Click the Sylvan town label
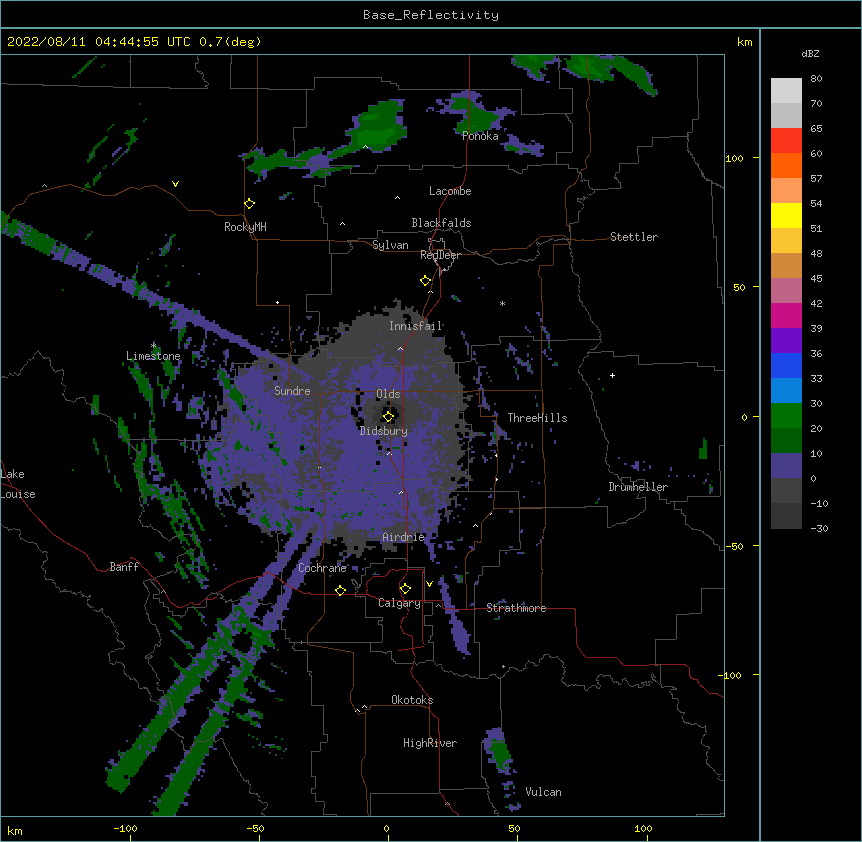This screenshot has height=842, width=862. pos(390,245)
